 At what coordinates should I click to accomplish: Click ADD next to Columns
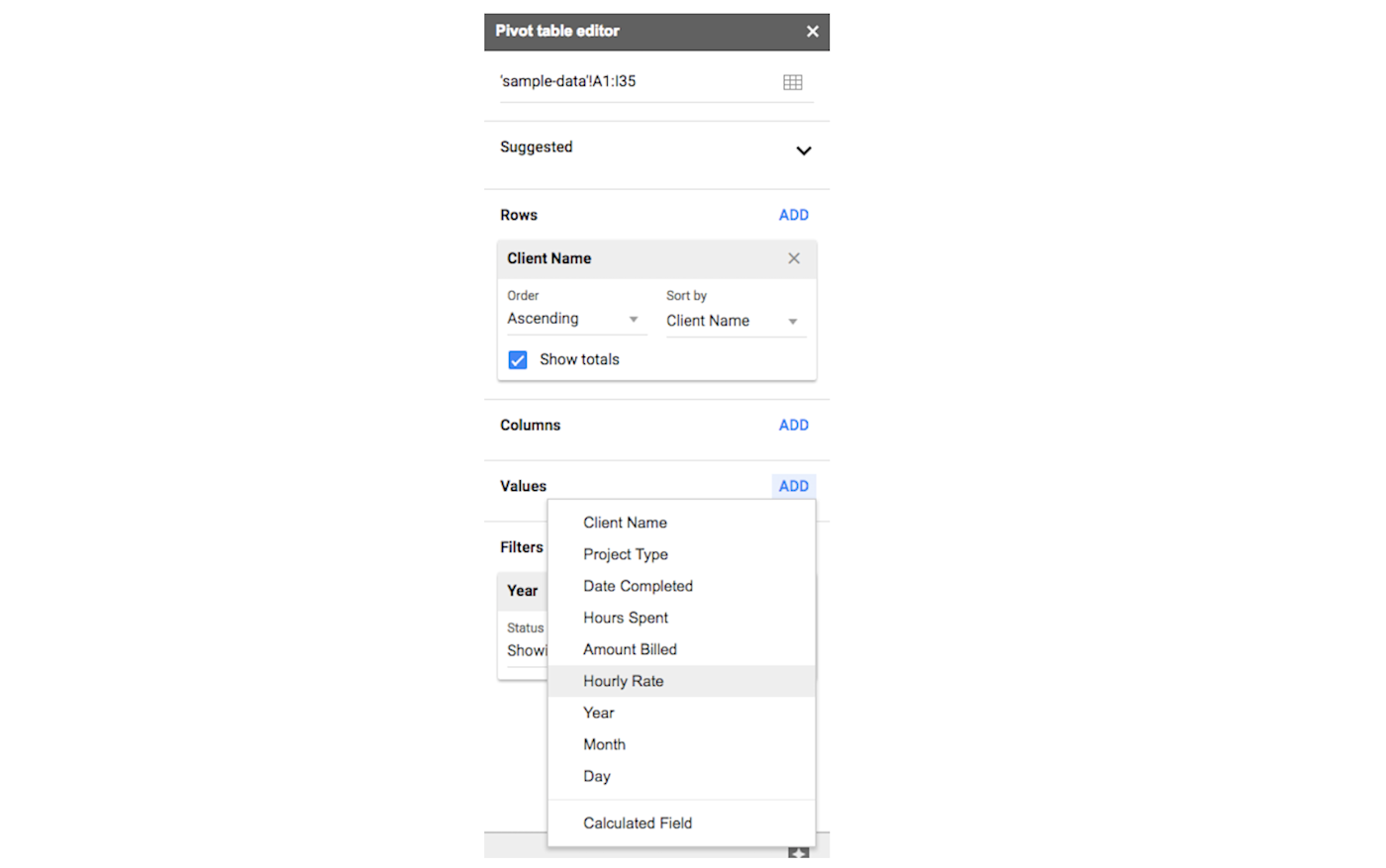[793, 425]
